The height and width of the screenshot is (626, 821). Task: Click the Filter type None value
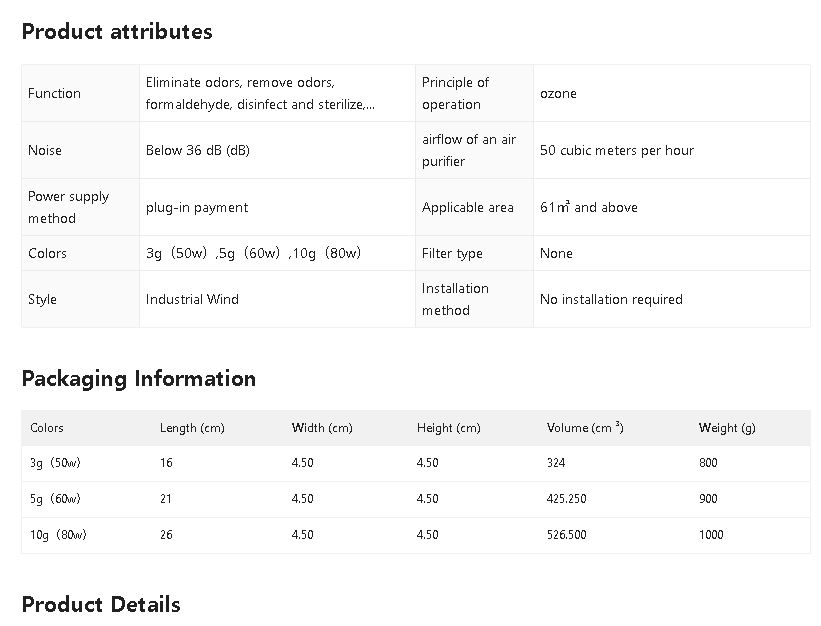point(556,253)
